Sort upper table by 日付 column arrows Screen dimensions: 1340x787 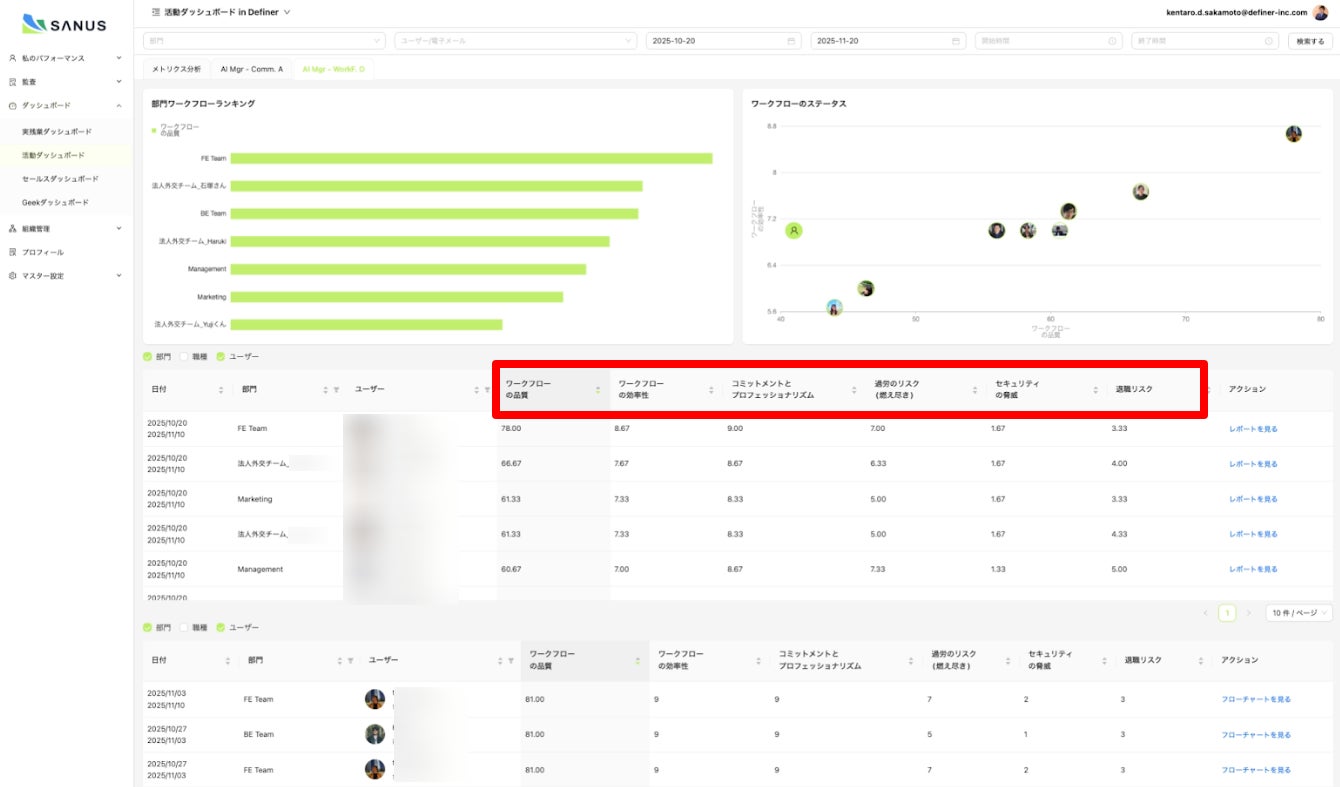pyautogui.click(x=221, y=390)
